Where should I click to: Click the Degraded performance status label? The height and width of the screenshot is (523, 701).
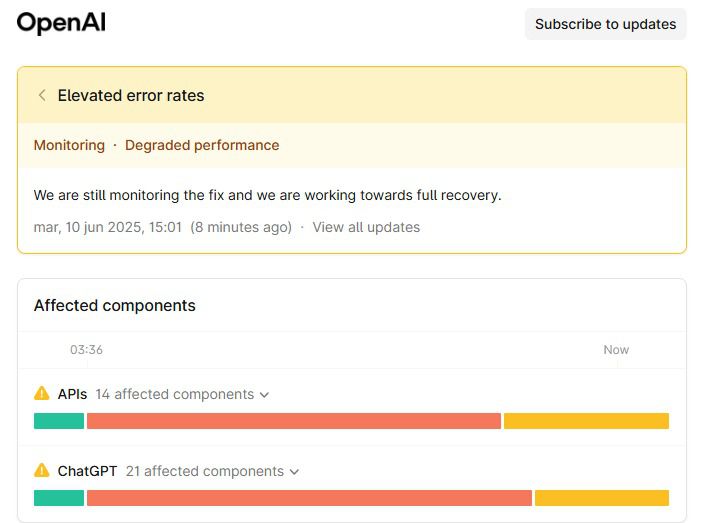click(x=202, y=145)
